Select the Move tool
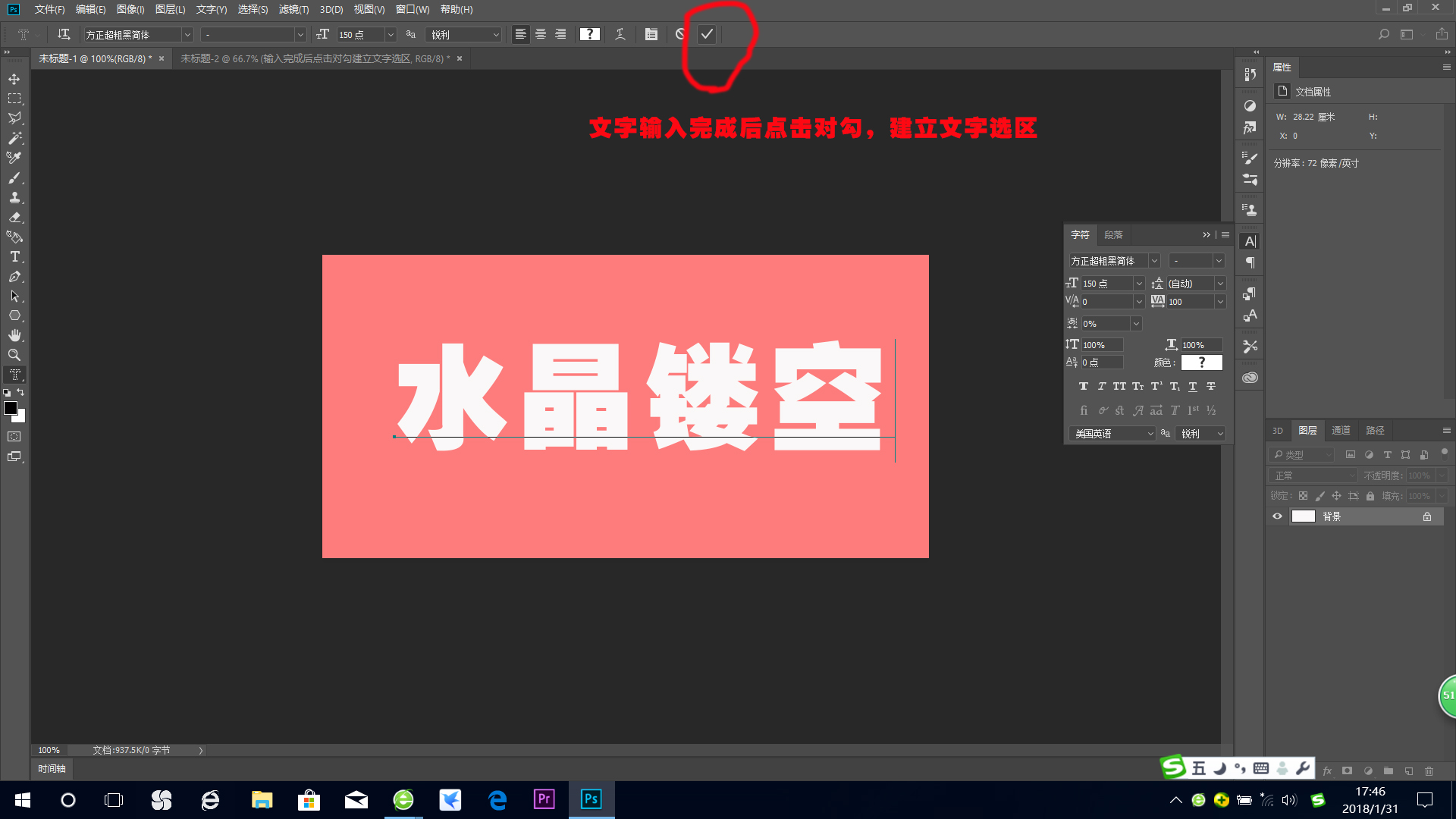This screenshot has height=819, width=1456. coord(14,79)
